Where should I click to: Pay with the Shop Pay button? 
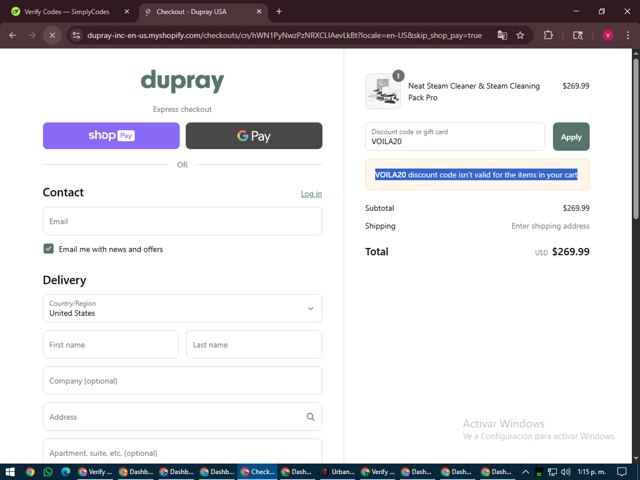[111, 136]
